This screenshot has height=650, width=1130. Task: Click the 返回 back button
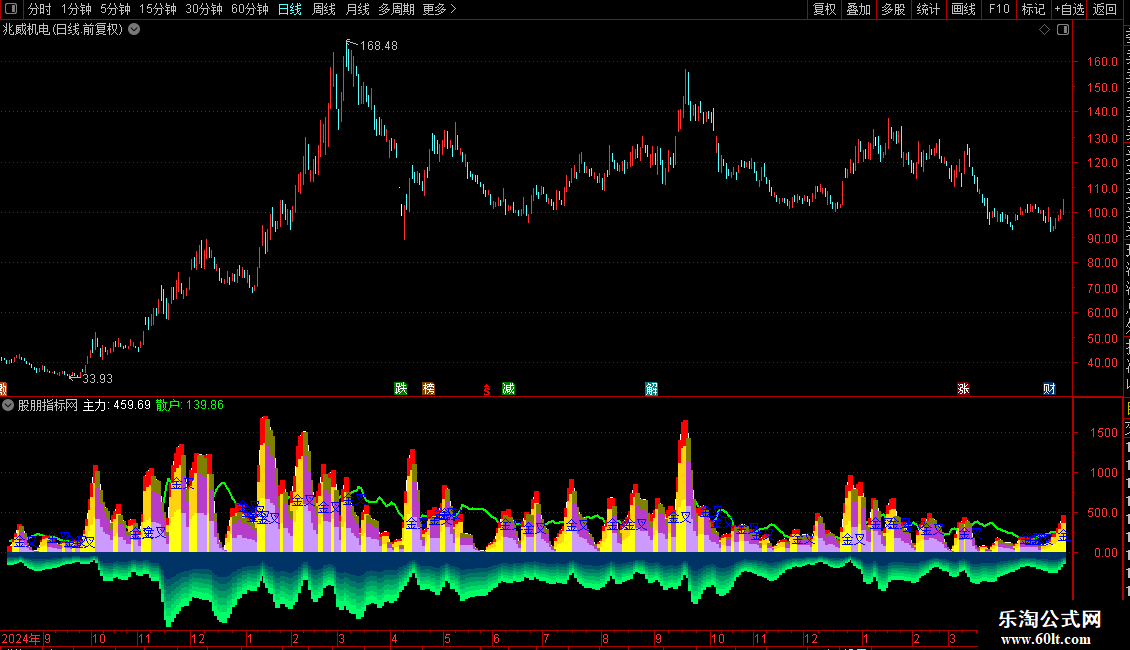1105,9
